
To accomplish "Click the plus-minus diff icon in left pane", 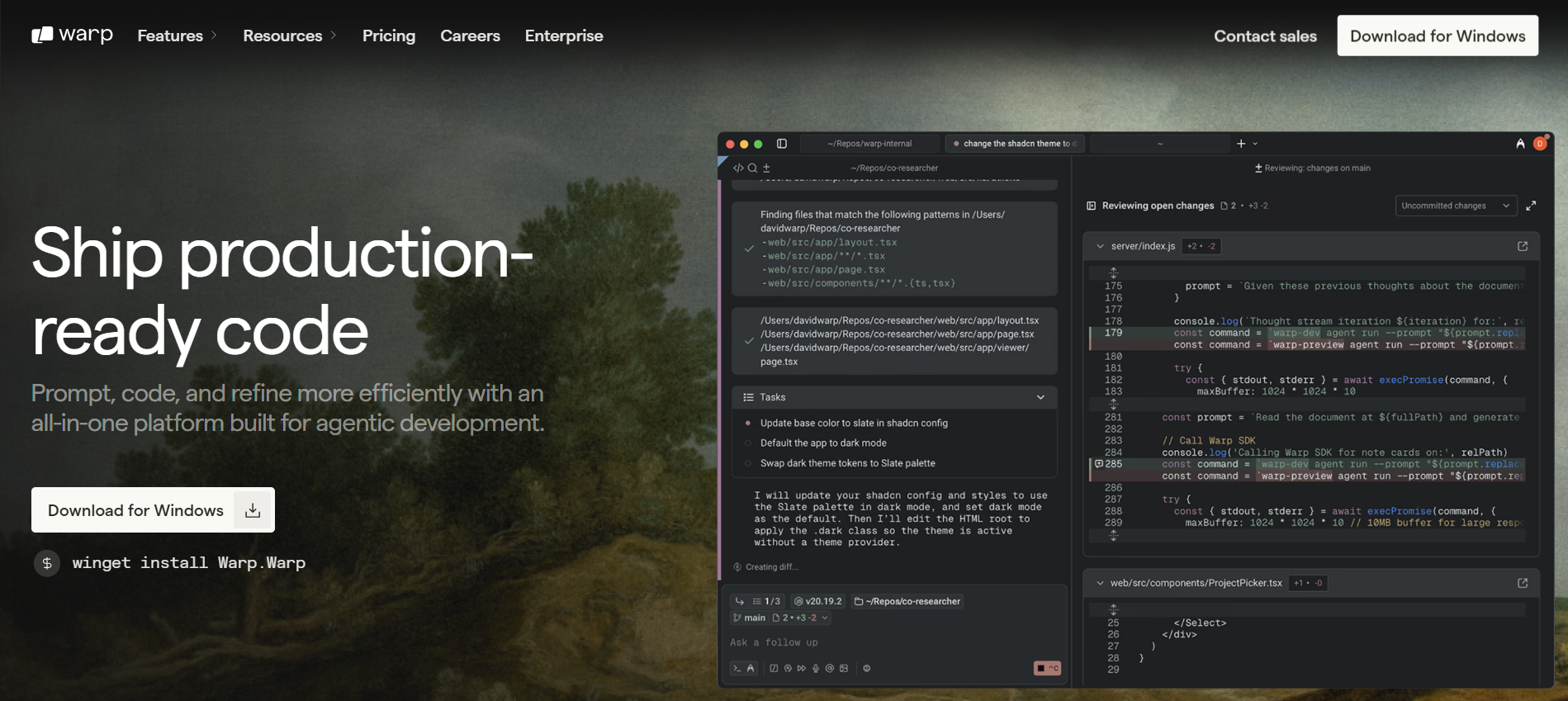I will tap(766, 168).
